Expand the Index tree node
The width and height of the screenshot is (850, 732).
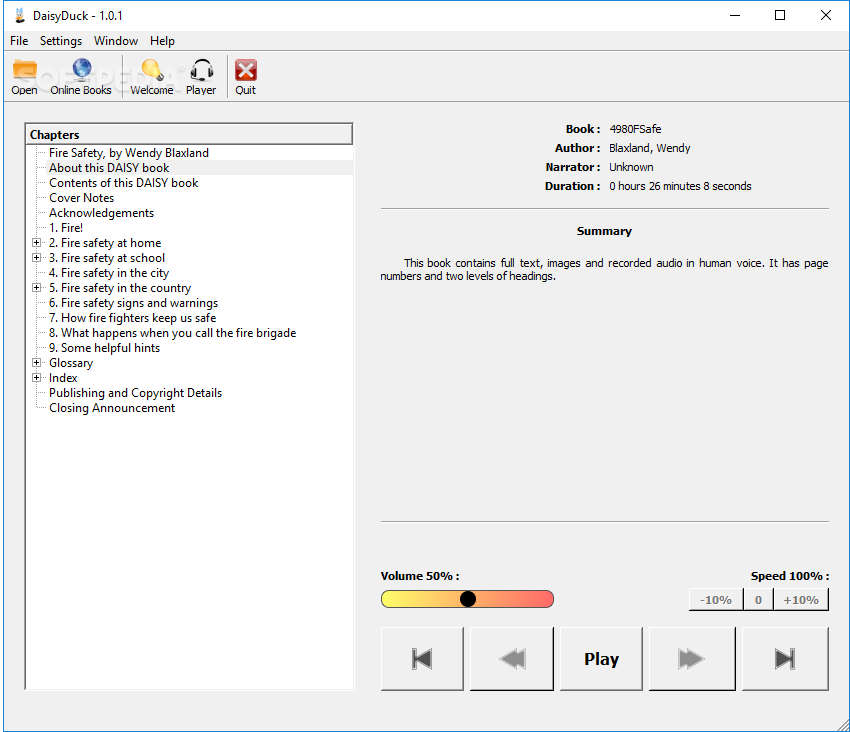click(36, 377)
